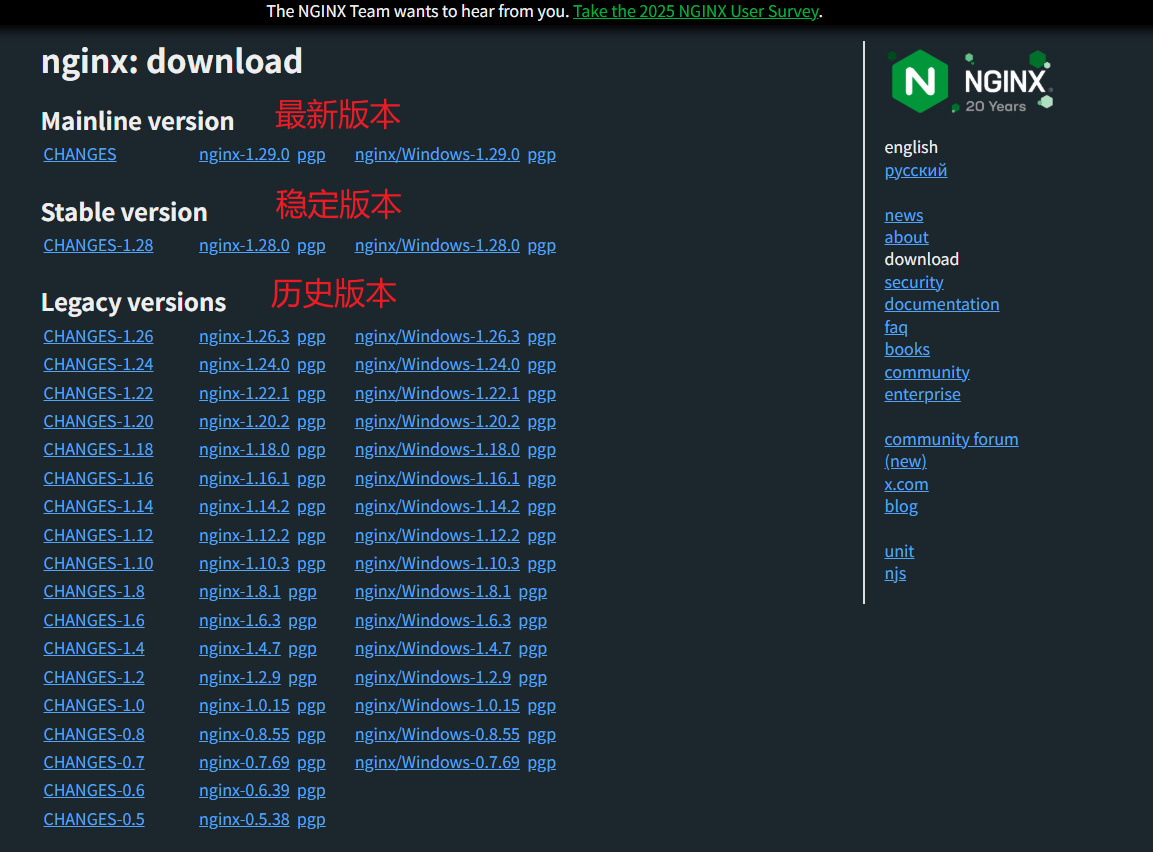
Task: Download nginx-1.29.0 mainline source
Action: (244, 154)
